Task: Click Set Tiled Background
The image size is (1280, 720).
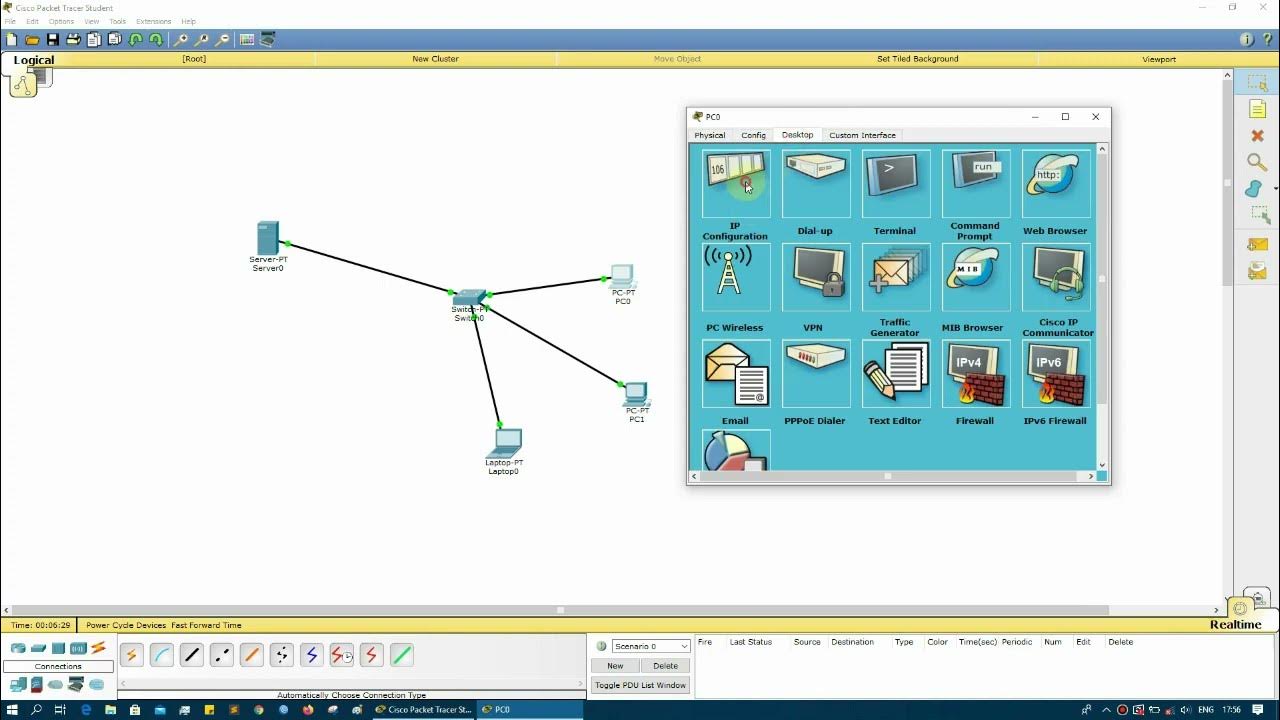Action: (917, 59)
